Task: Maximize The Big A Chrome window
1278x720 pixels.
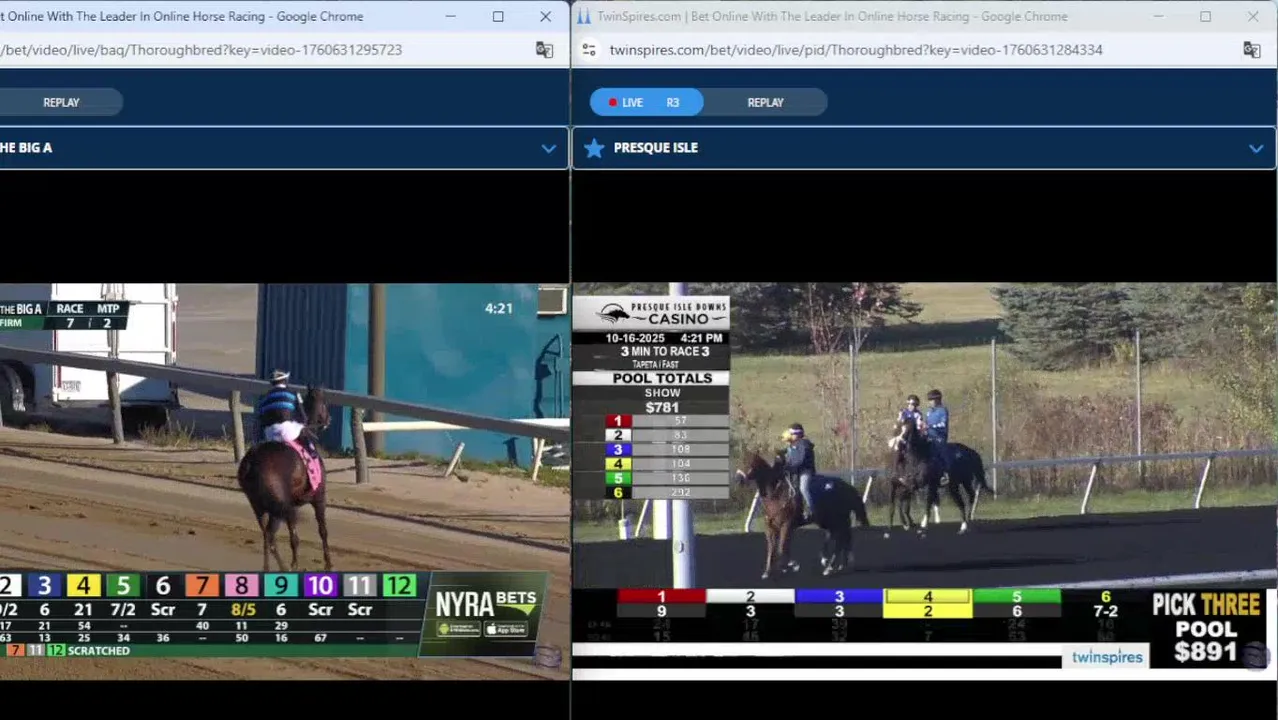Action: [x=498, y=17]
